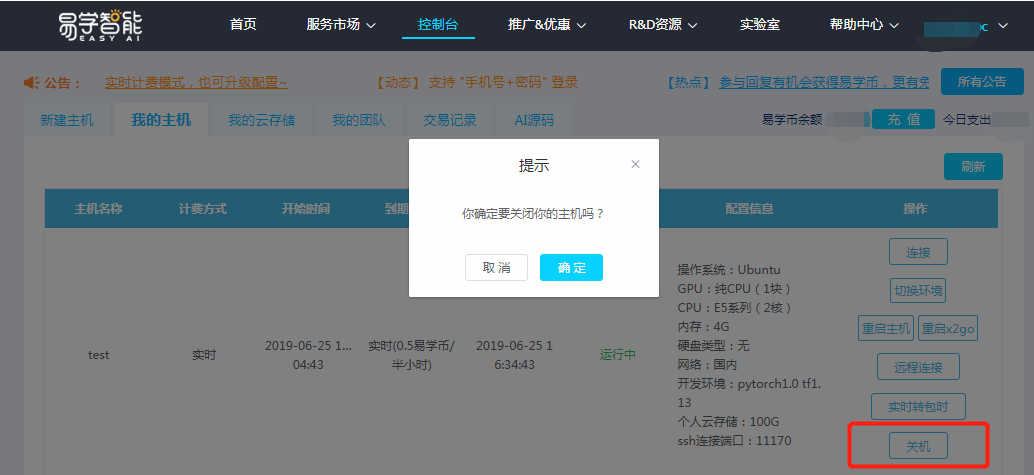
Task: Open the AI源码 tab
Action: 533,120
